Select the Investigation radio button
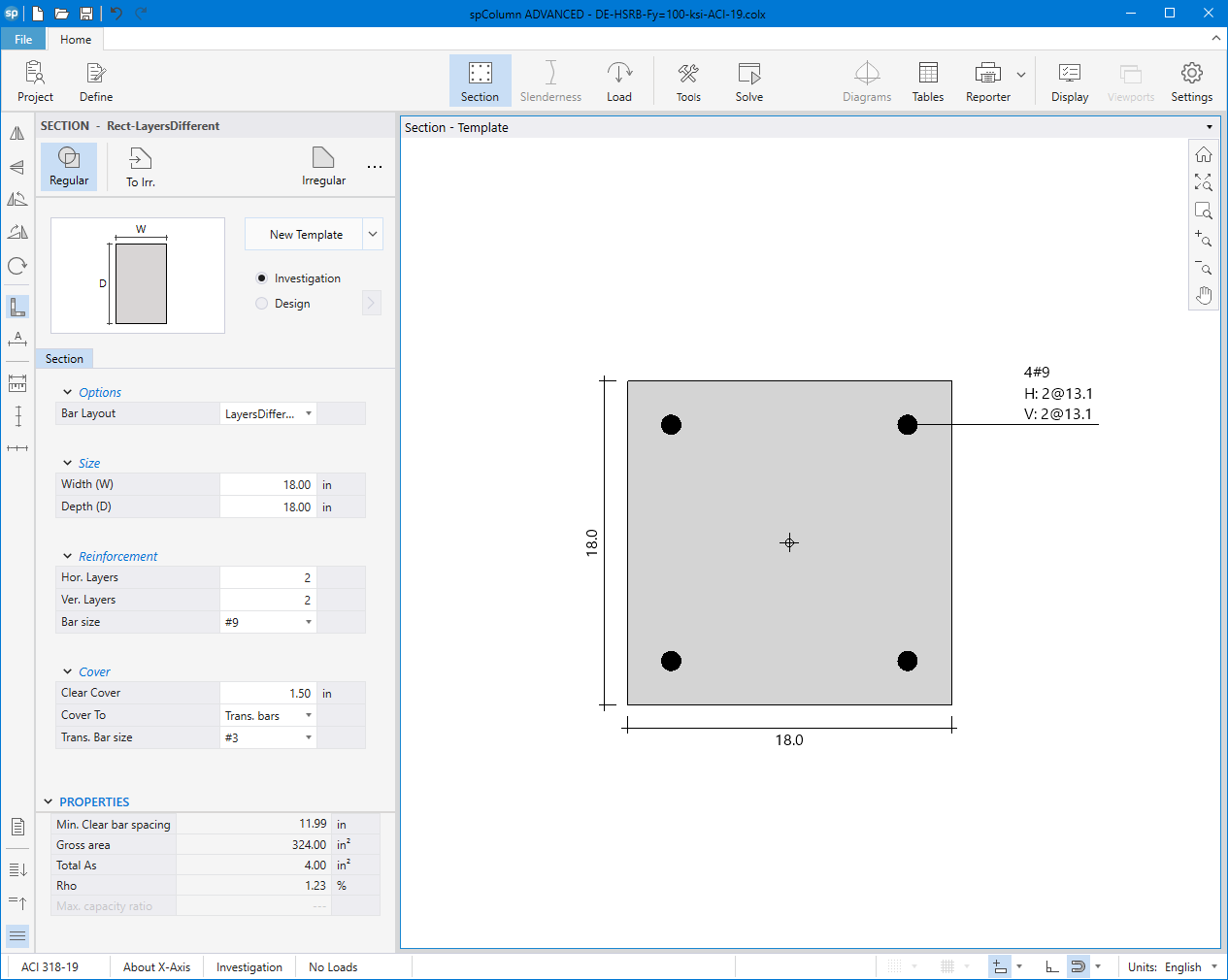The width and height of the screenshot is (1228, 980). (261, 278)
